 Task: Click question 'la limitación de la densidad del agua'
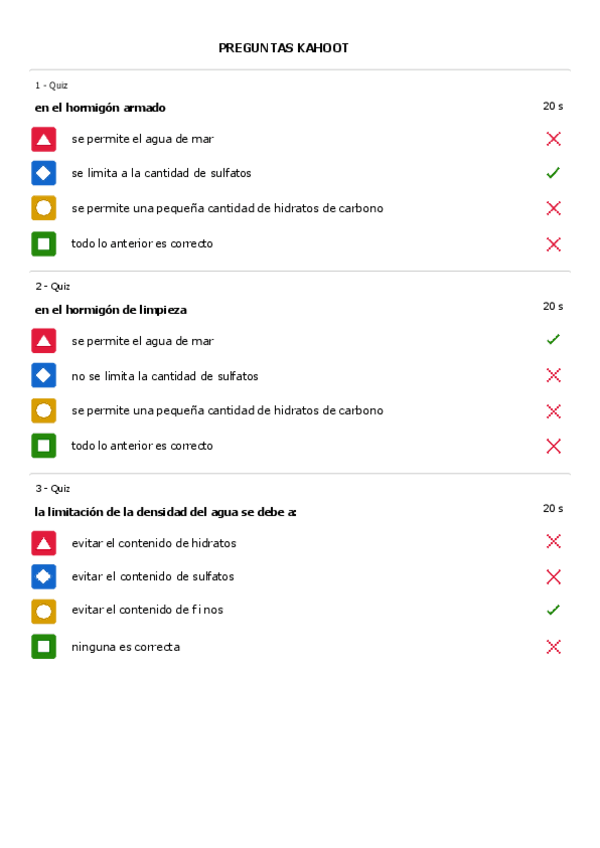coord(165,512)
